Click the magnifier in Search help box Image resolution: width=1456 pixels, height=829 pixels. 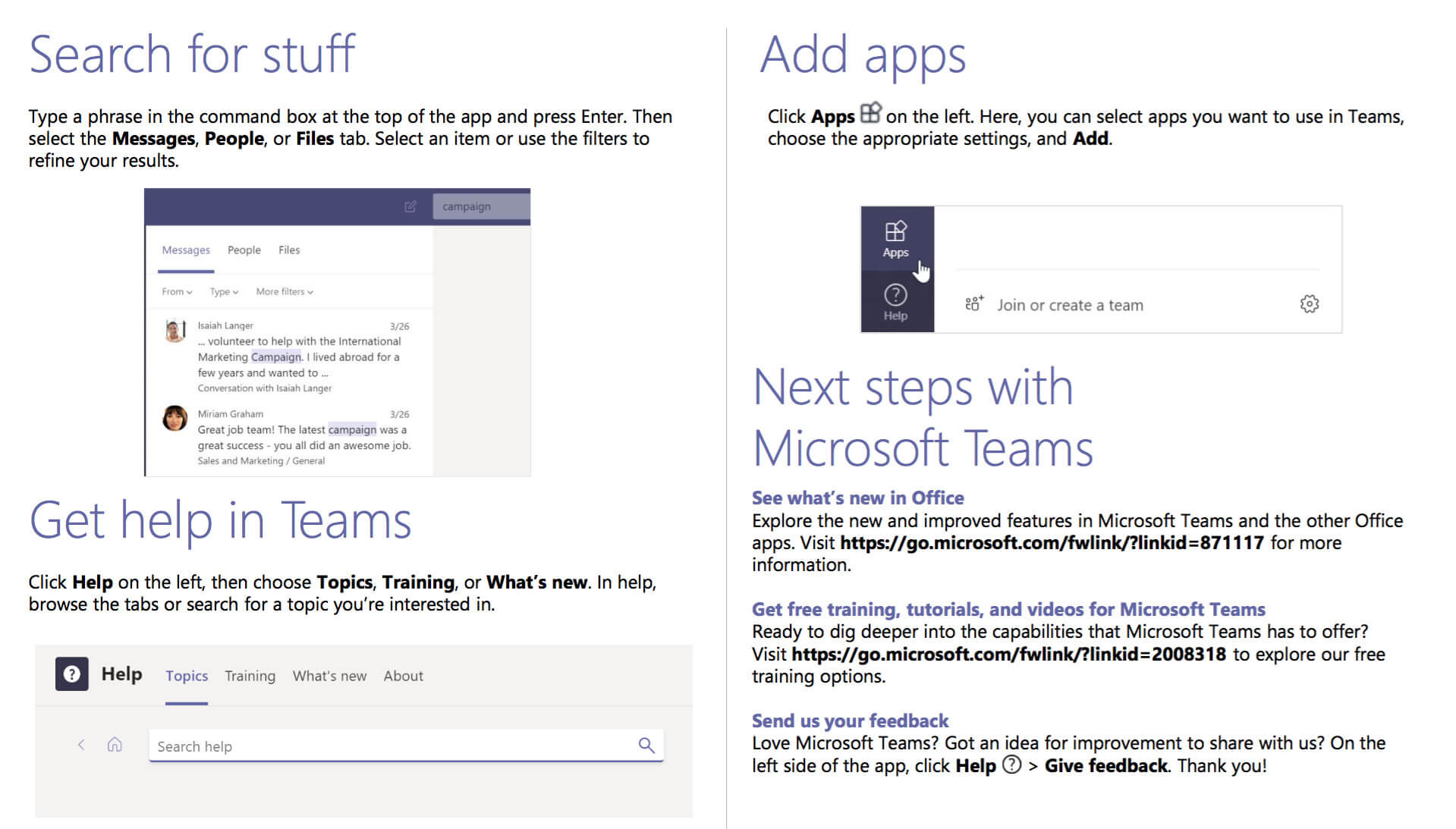tap(646, 746)
